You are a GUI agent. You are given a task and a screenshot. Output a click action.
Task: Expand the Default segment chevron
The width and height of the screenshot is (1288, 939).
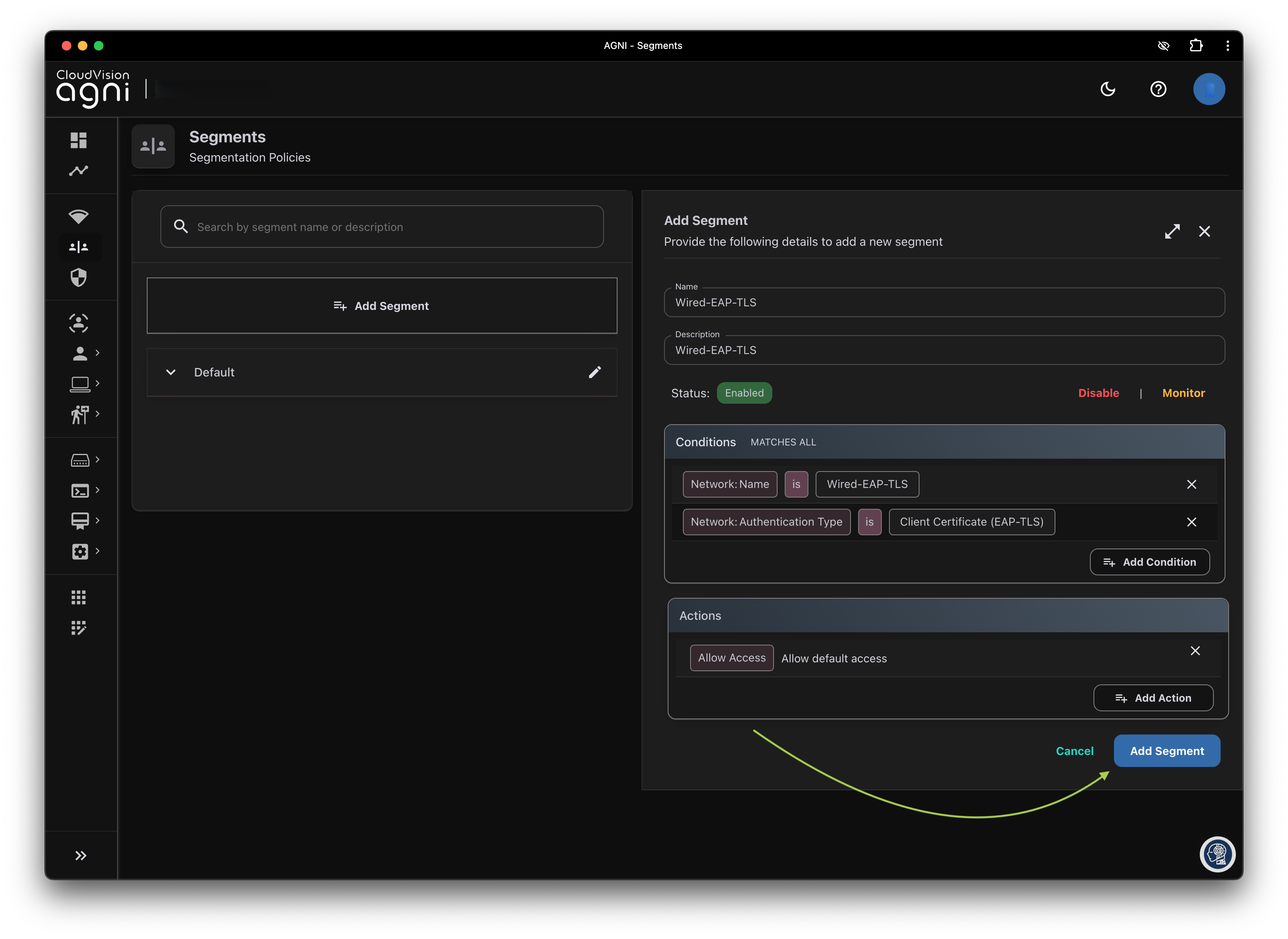point(170,372)
